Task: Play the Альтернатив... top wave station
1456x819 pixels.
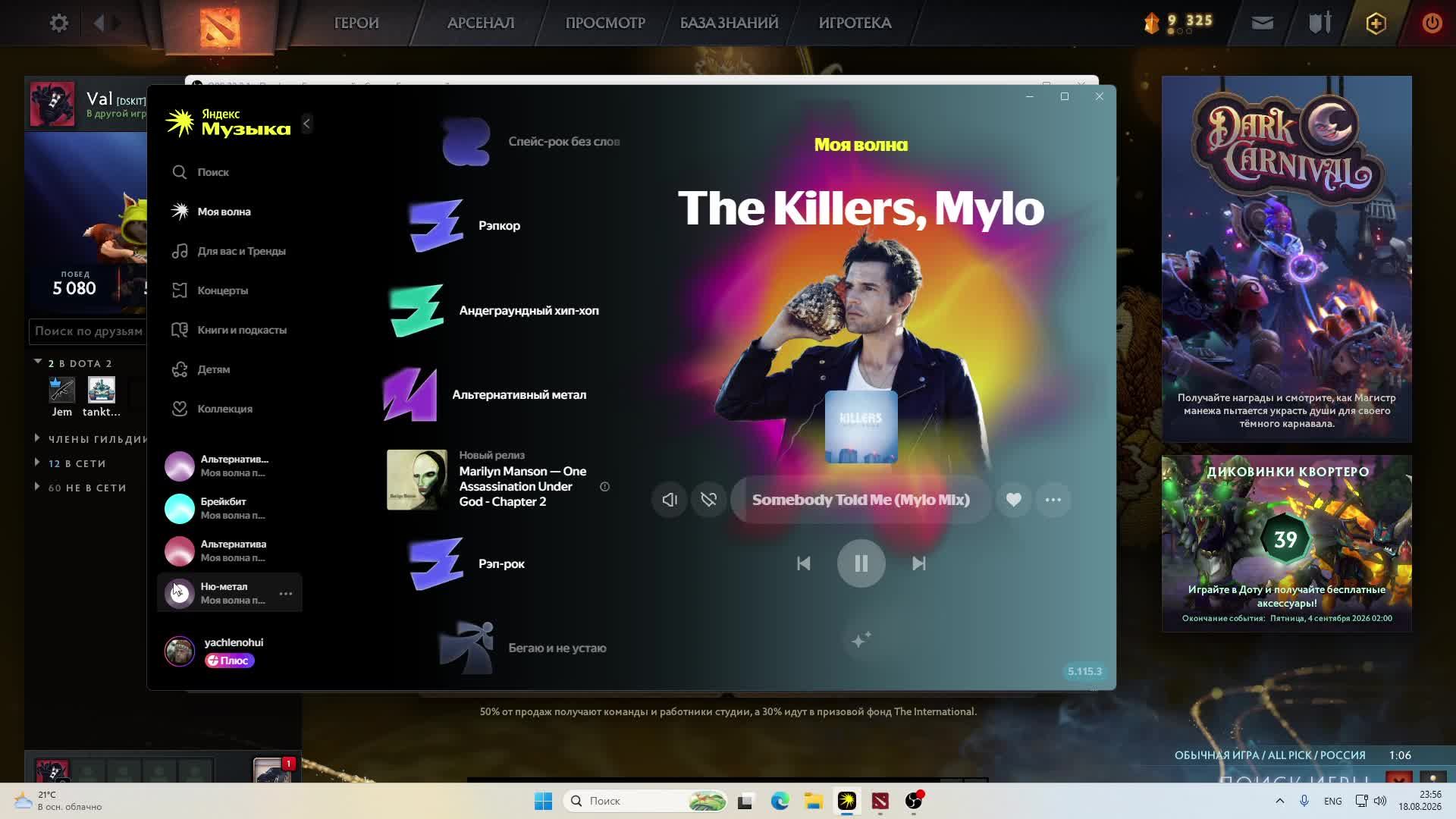Action: click(x=180, y=466)
